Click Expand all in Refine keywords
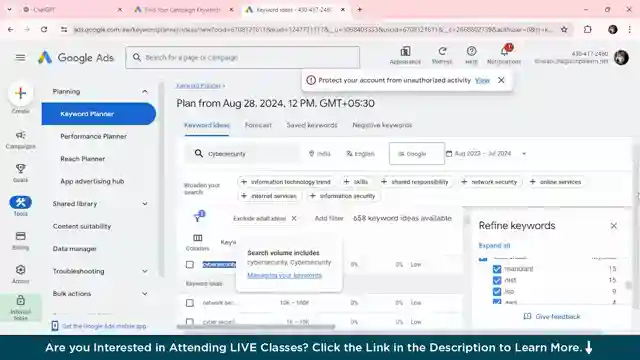Viewport: 640px width, 360px height. coord(494,246)
